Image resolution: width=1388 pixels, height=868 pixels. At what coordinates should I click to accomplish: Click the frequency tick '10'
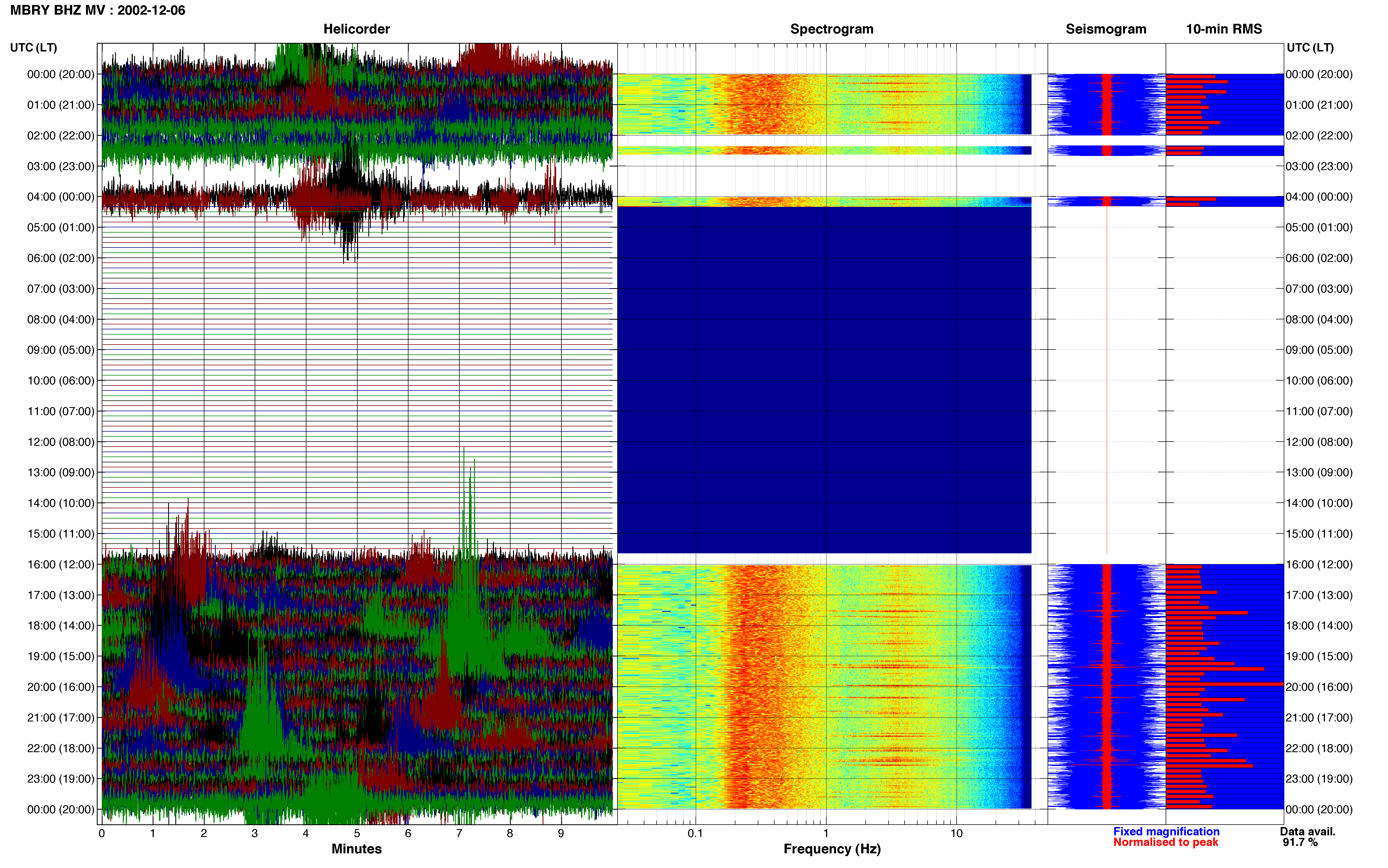(x=956, y=833)
